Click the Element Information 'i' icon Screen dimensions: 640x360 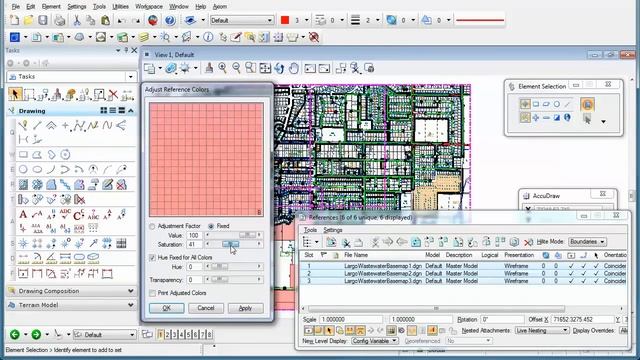(x=208, y=37)
